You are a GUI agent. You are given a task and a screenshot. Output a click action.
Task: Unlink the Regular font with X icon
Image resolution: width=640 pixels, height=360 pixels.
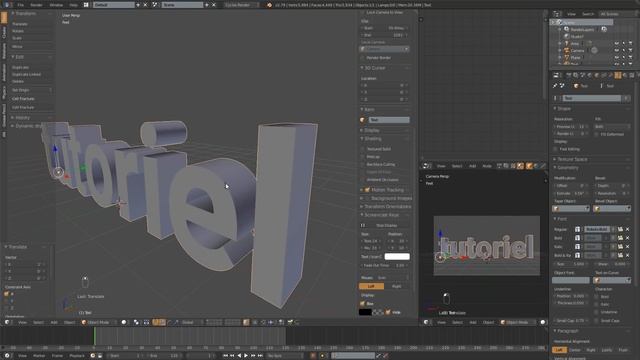pyautogui.click(x=628, y=229)
